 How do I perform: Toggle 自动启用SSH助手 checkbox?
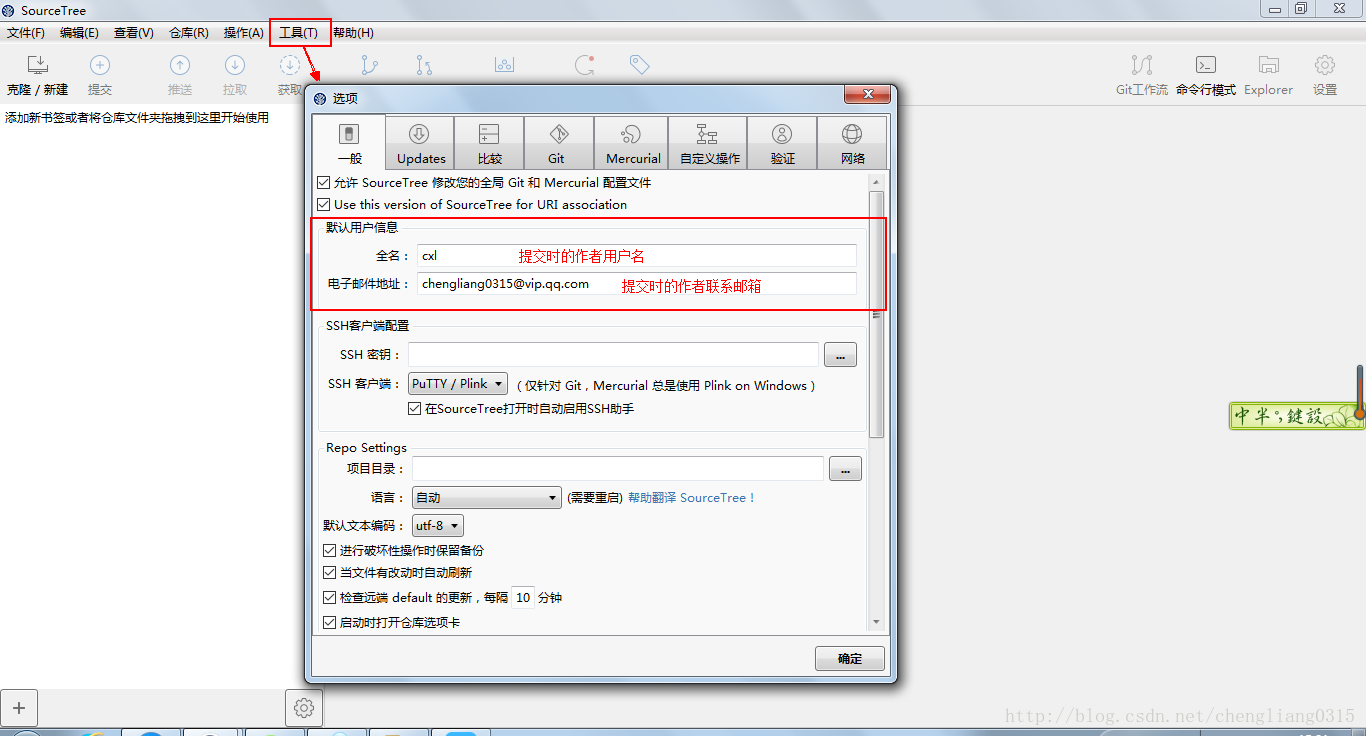[415, 409]
